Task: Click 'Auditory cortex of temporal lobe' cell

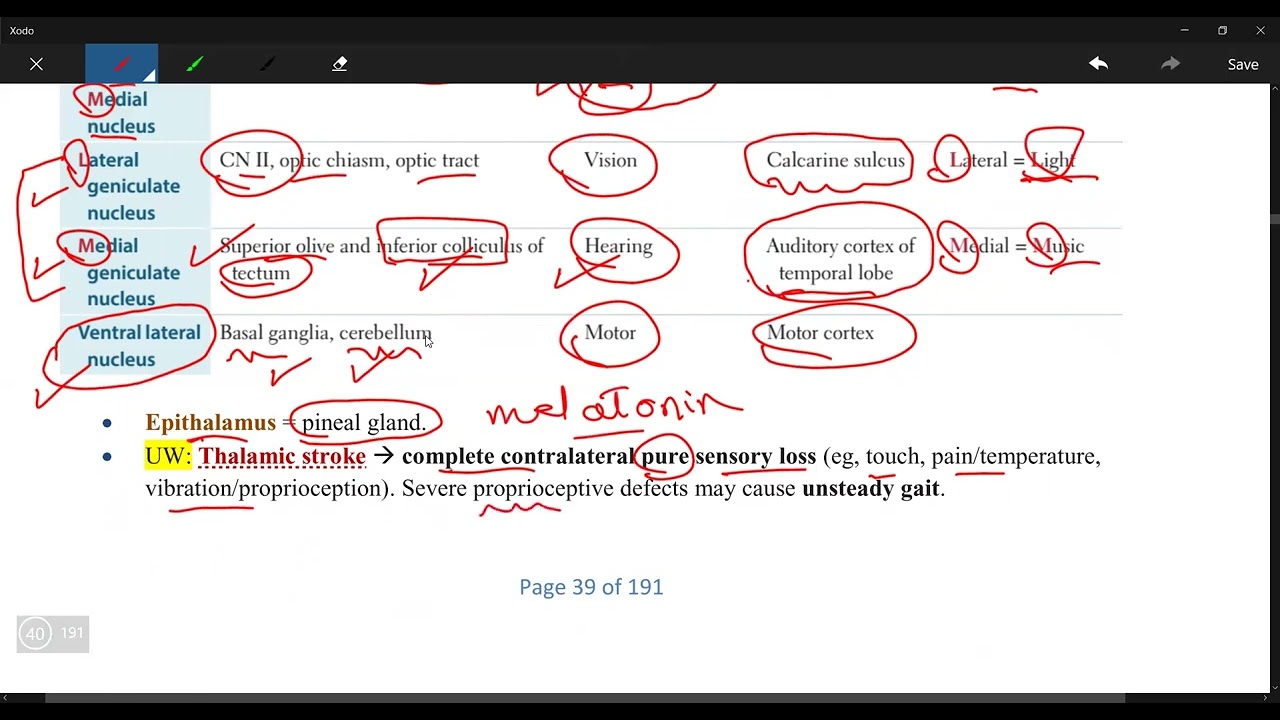Action: 840,260
